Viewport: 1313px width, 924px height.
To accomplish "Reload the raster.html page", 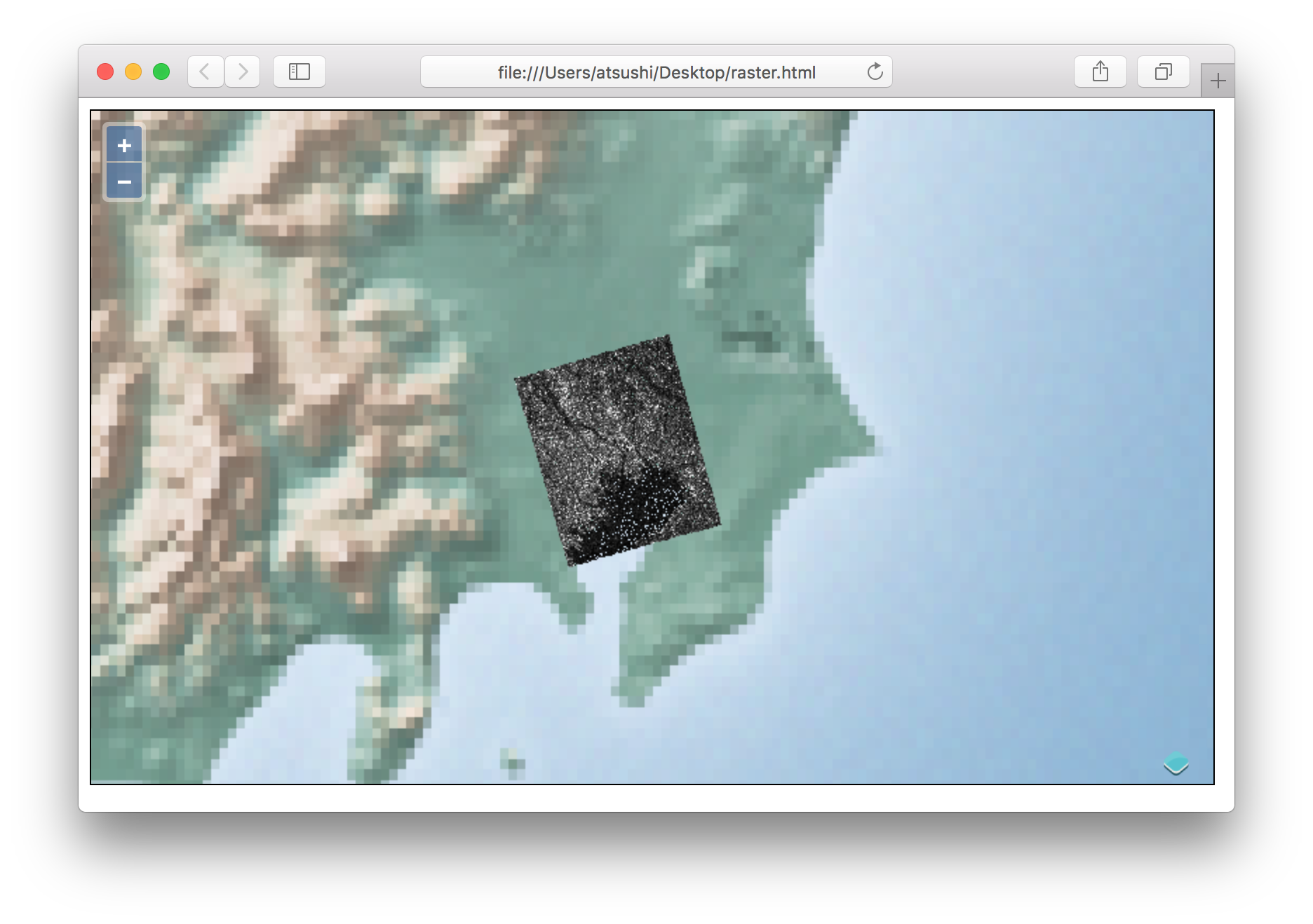I will tap(875, 72).
